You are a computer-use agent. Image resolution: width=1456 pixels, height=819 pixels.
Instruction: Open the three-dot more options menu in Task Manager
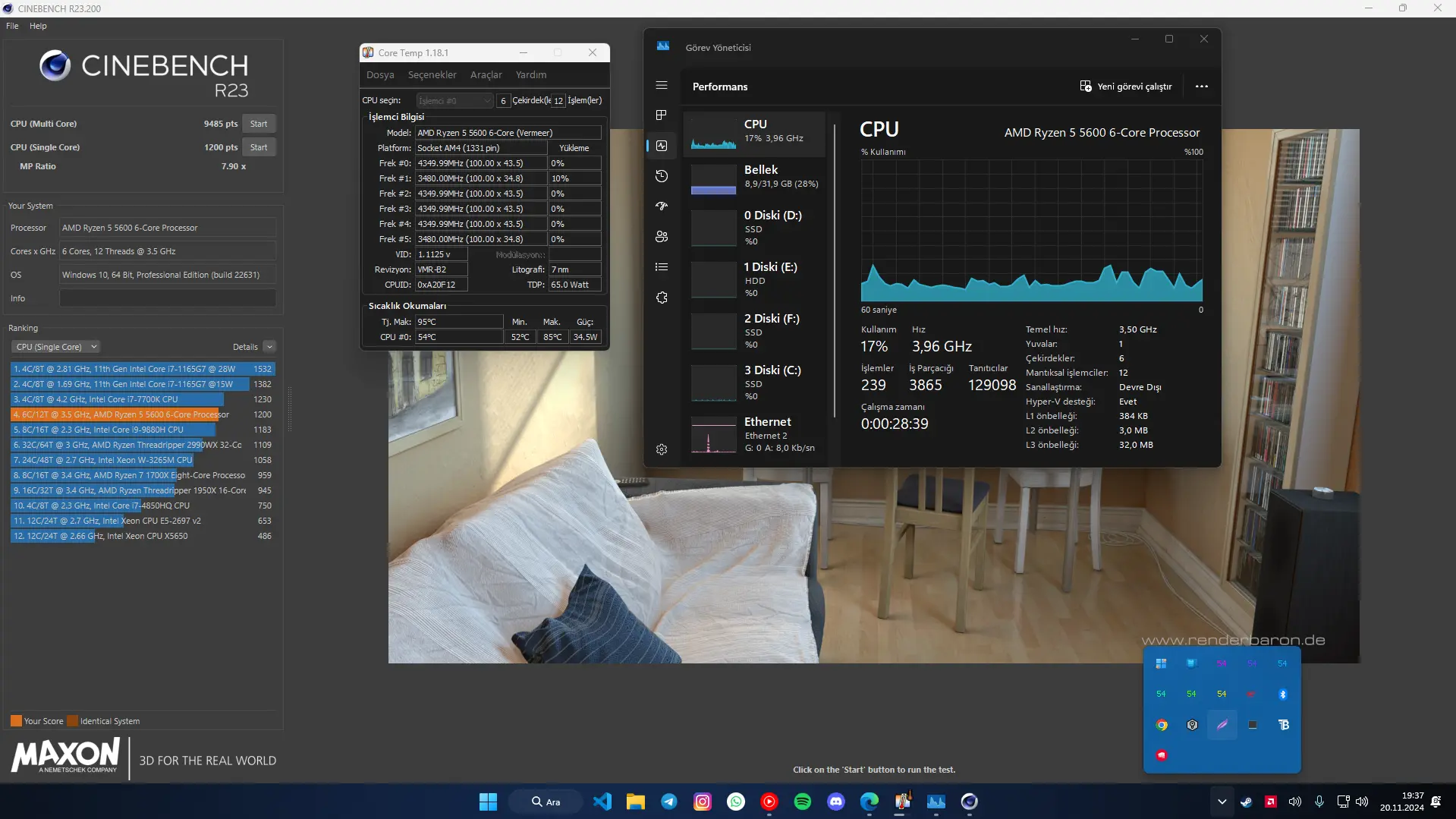[1202, 87]
